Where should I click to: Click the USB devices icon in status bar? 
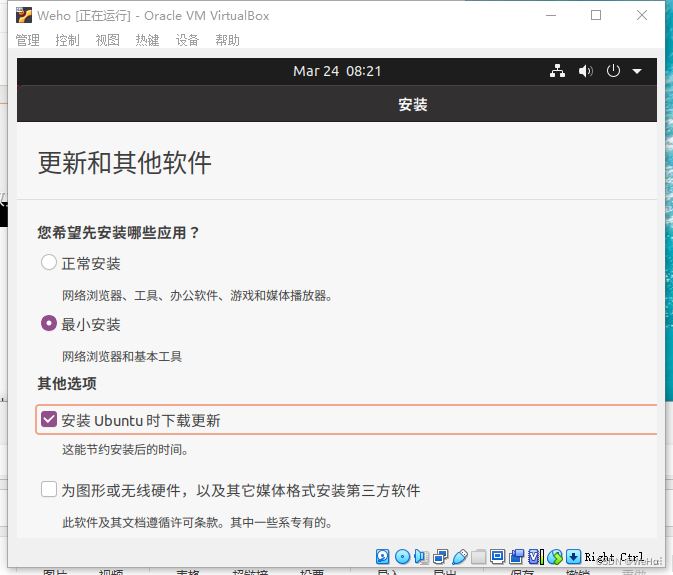[459, 557]
